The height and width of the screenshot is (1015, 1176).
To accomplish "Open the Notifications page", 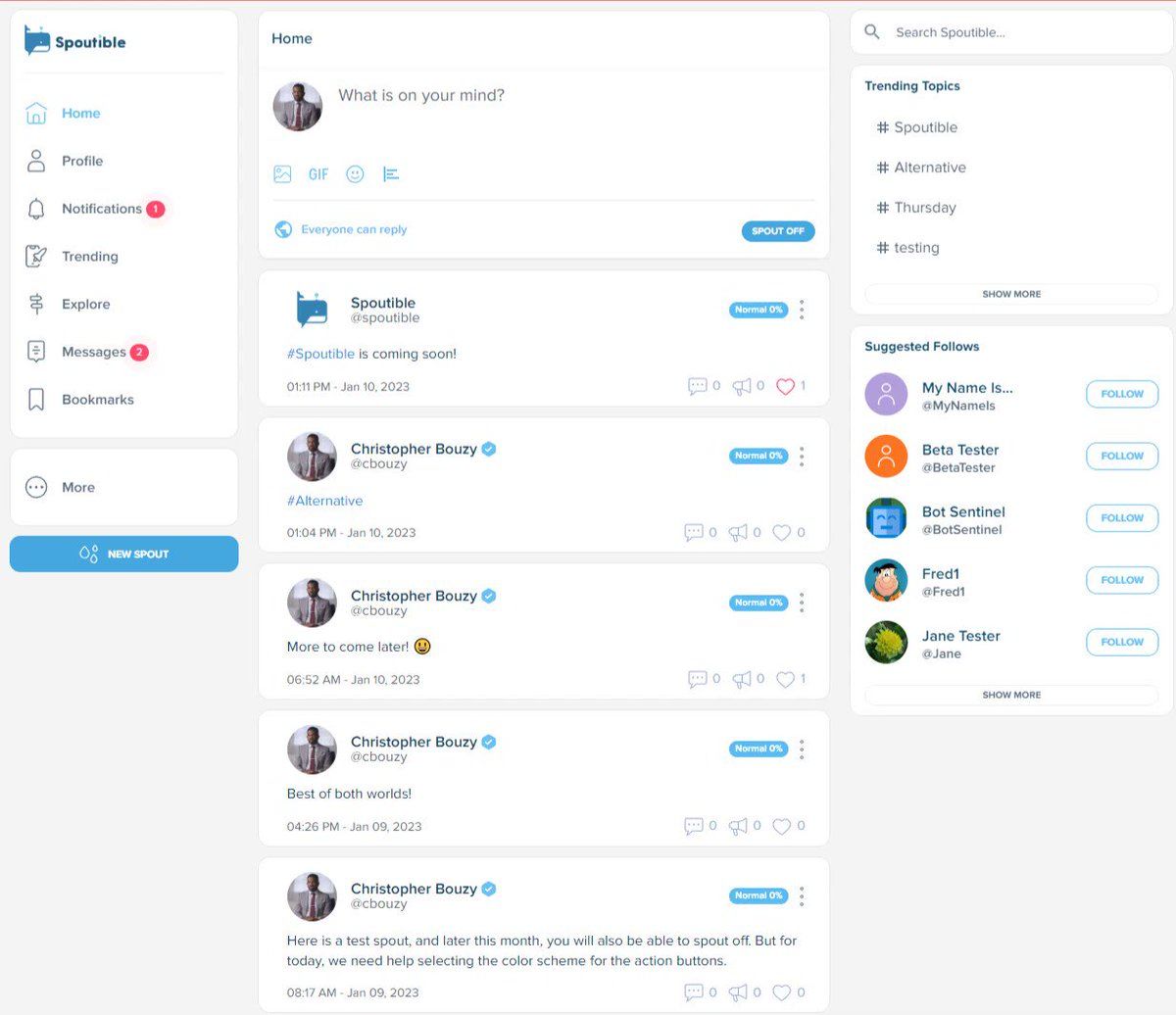I will pyautogui.click(x=102, y=209).
